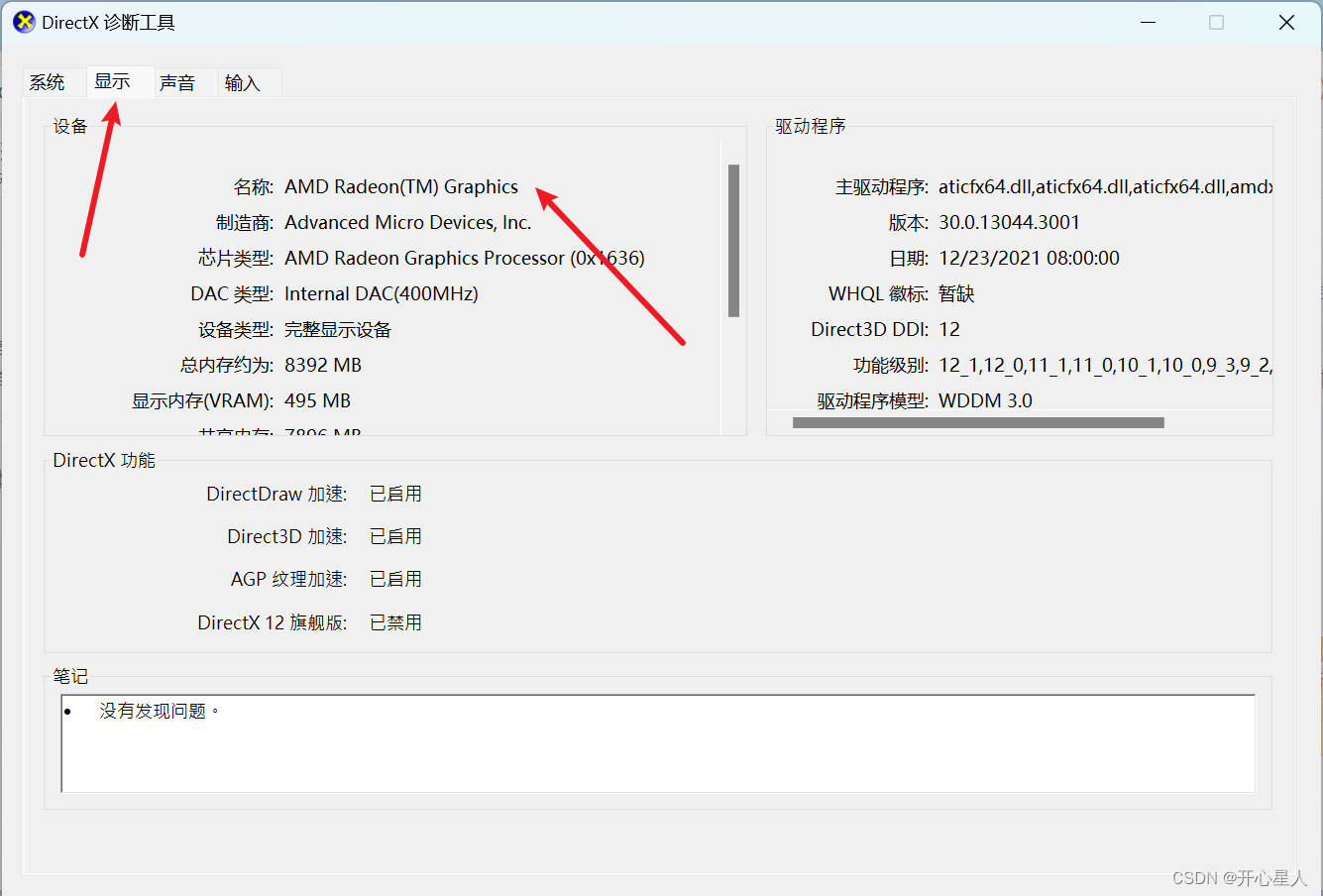Select WHQL logo value '暂缺'
The height and width of the screenshot is (896, 1323).
(x=957, y=294)
